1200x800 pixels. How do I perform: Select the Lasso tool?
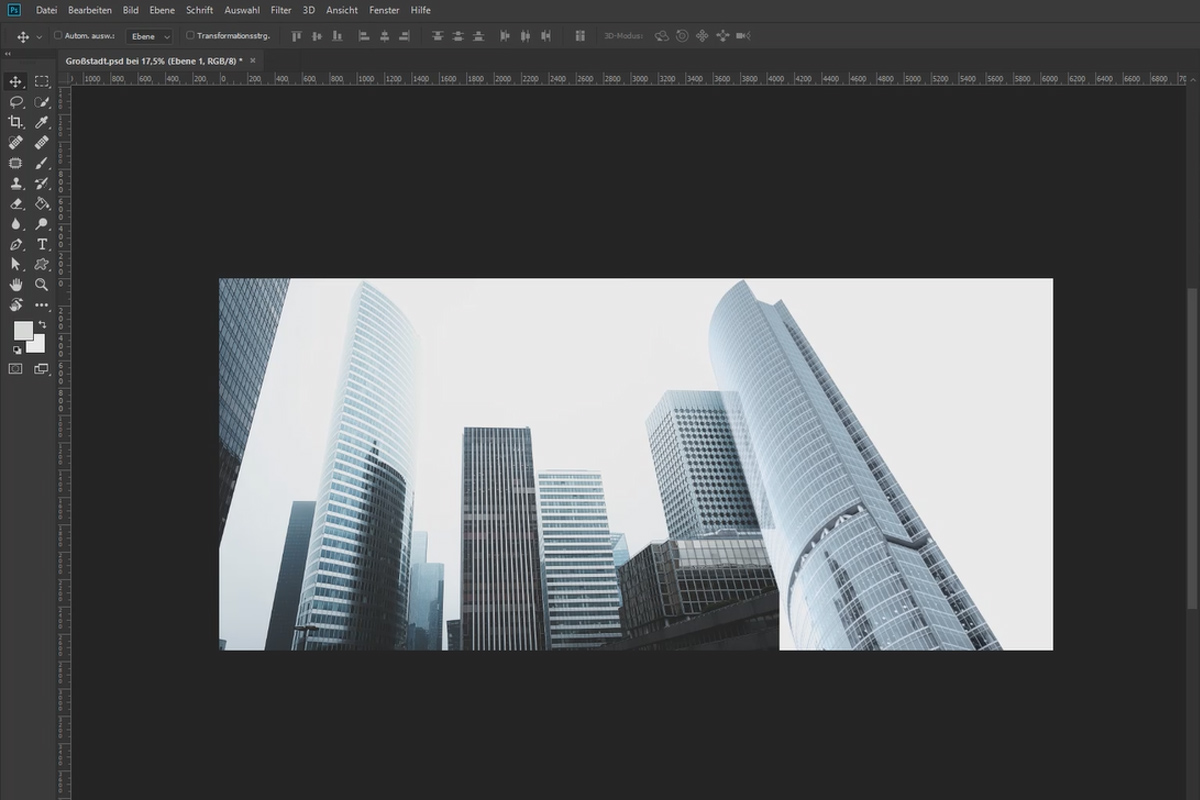coord(16,102)
